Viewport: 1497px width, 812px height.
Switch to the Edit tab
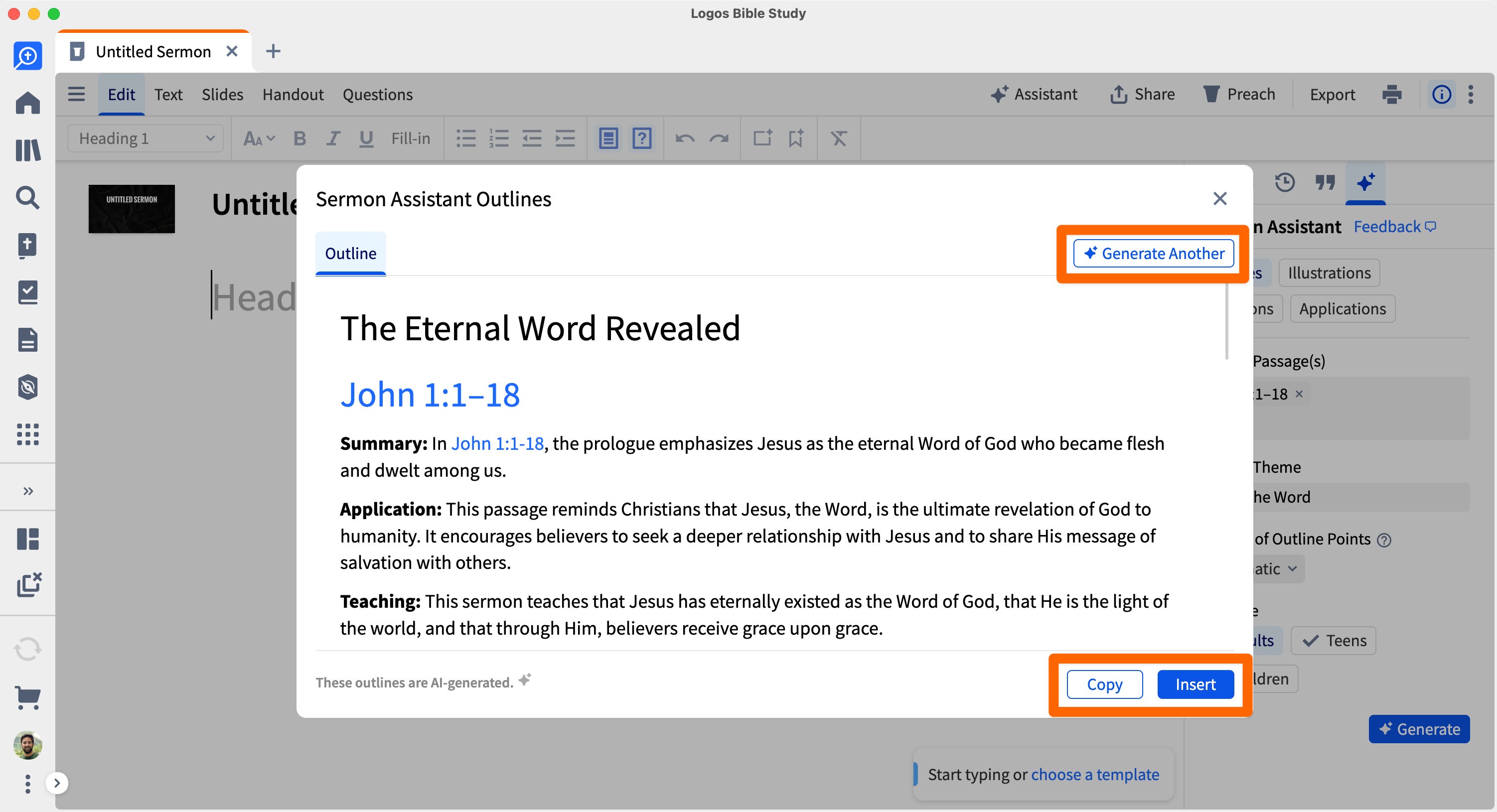click(x=121, y=94)
